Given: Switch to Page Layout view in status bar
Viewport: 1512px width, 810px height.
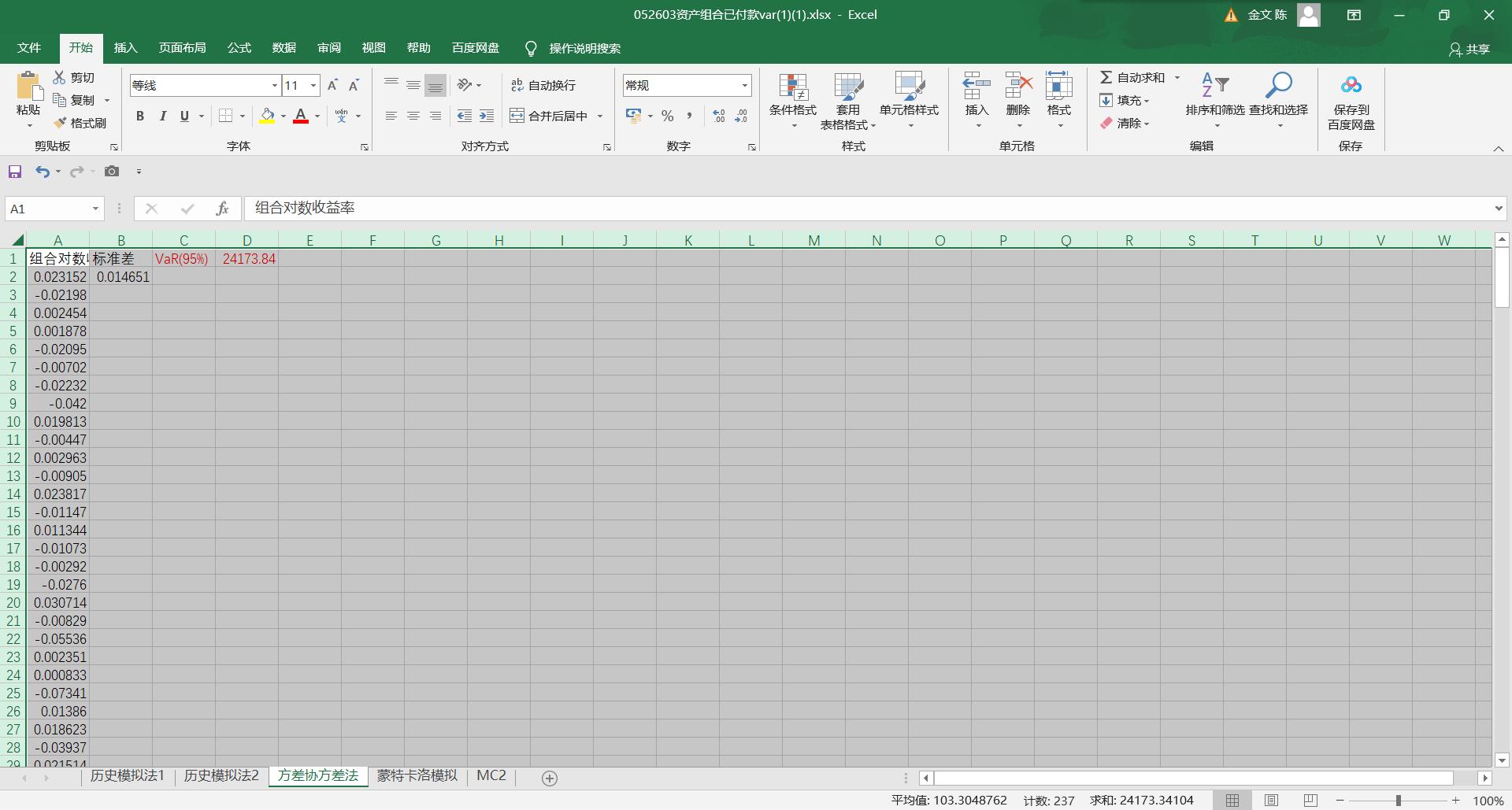Looking at the screenshot, I should coord(1271,801).
